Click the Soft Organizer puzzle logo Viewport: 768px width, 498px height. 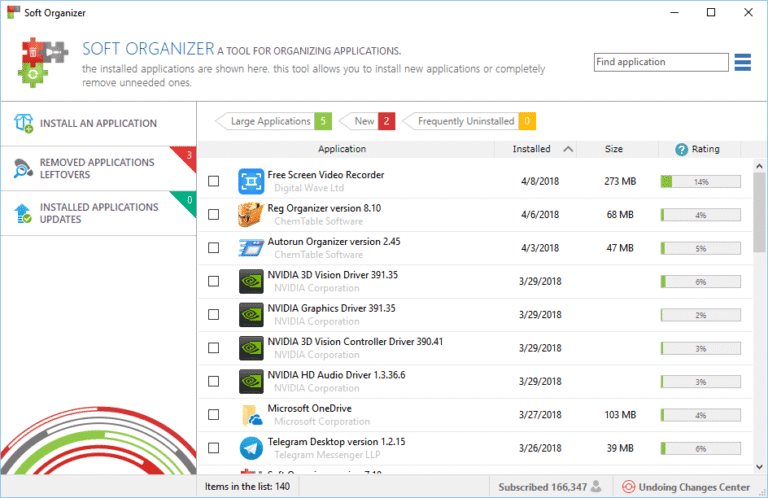[43, 62]
